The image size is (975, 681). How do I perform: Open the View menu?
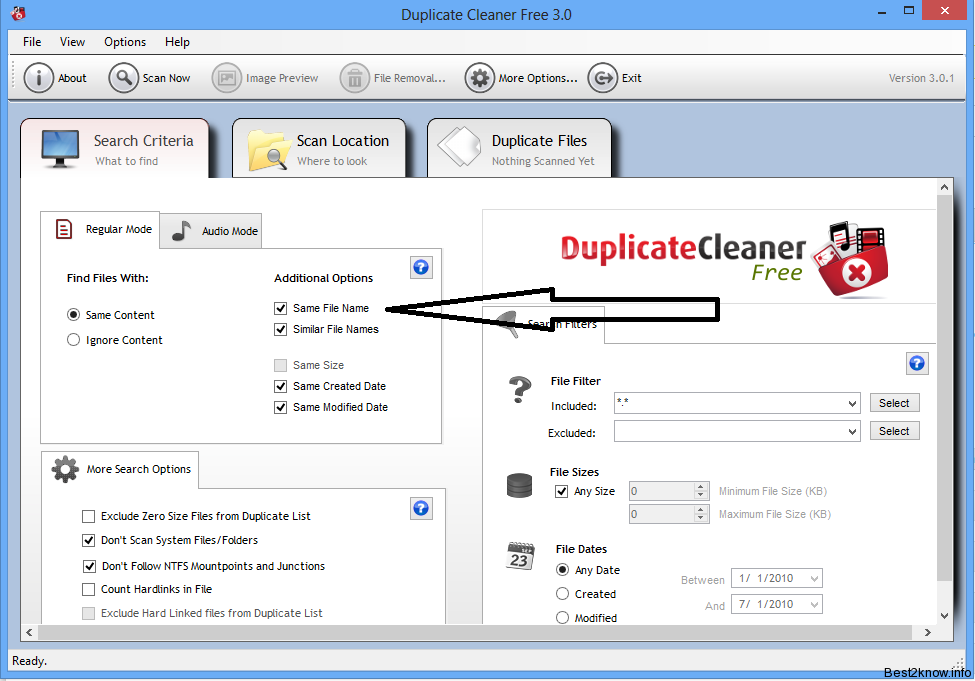(72, 42)
